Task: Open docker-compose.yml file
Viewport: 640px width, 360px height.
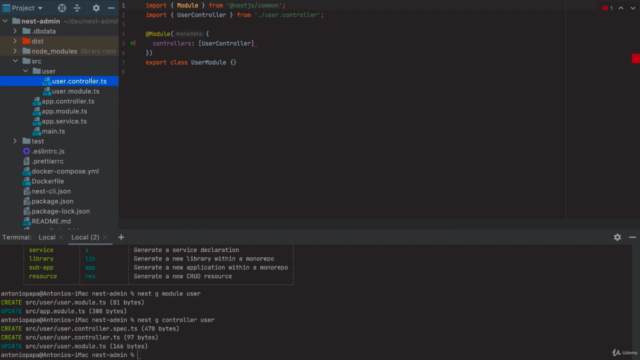Action: pyautogui.click(x=65, y=171)
